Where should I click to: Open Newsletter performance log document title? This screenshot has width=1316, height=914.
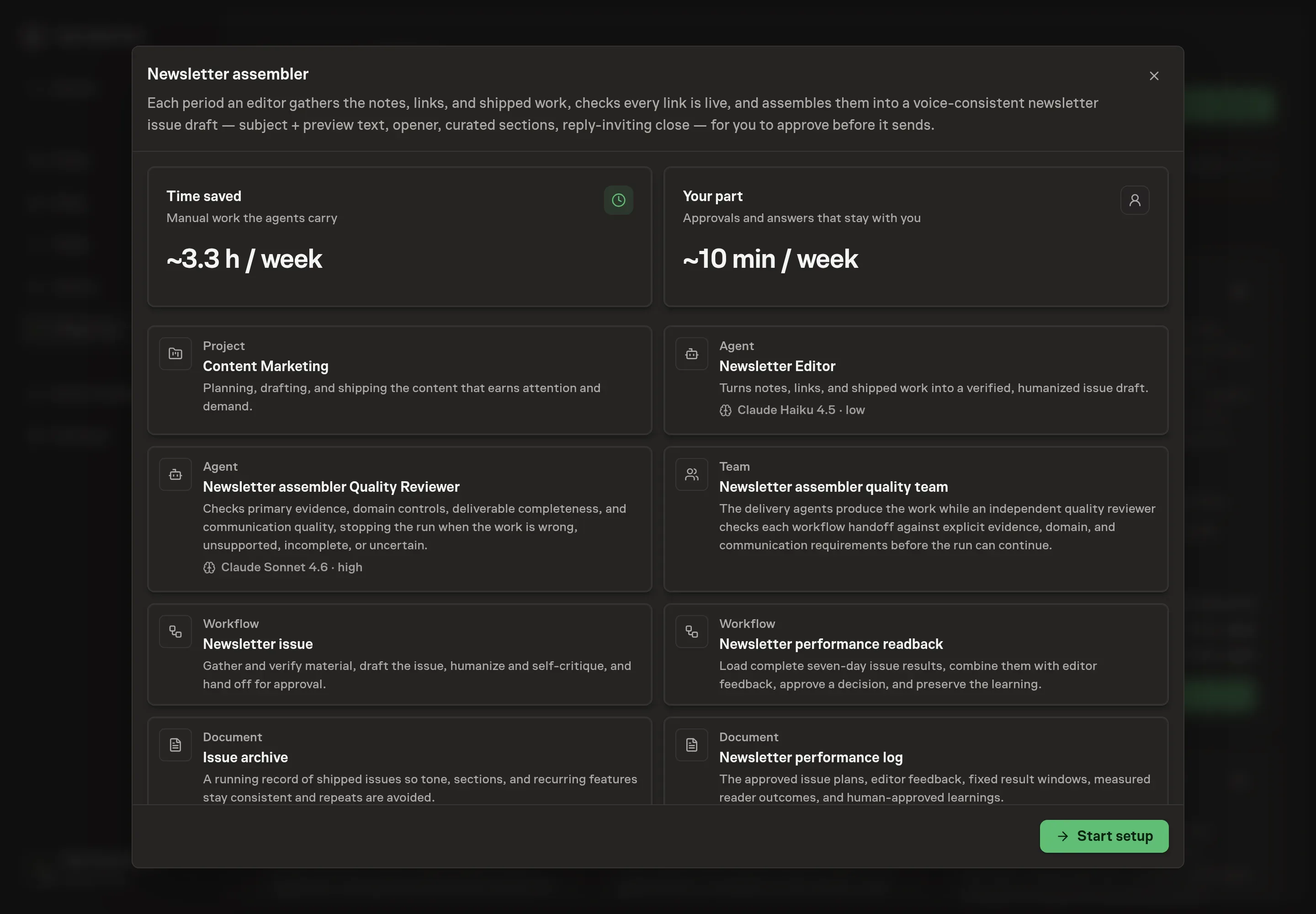click(x=811, y=757)
